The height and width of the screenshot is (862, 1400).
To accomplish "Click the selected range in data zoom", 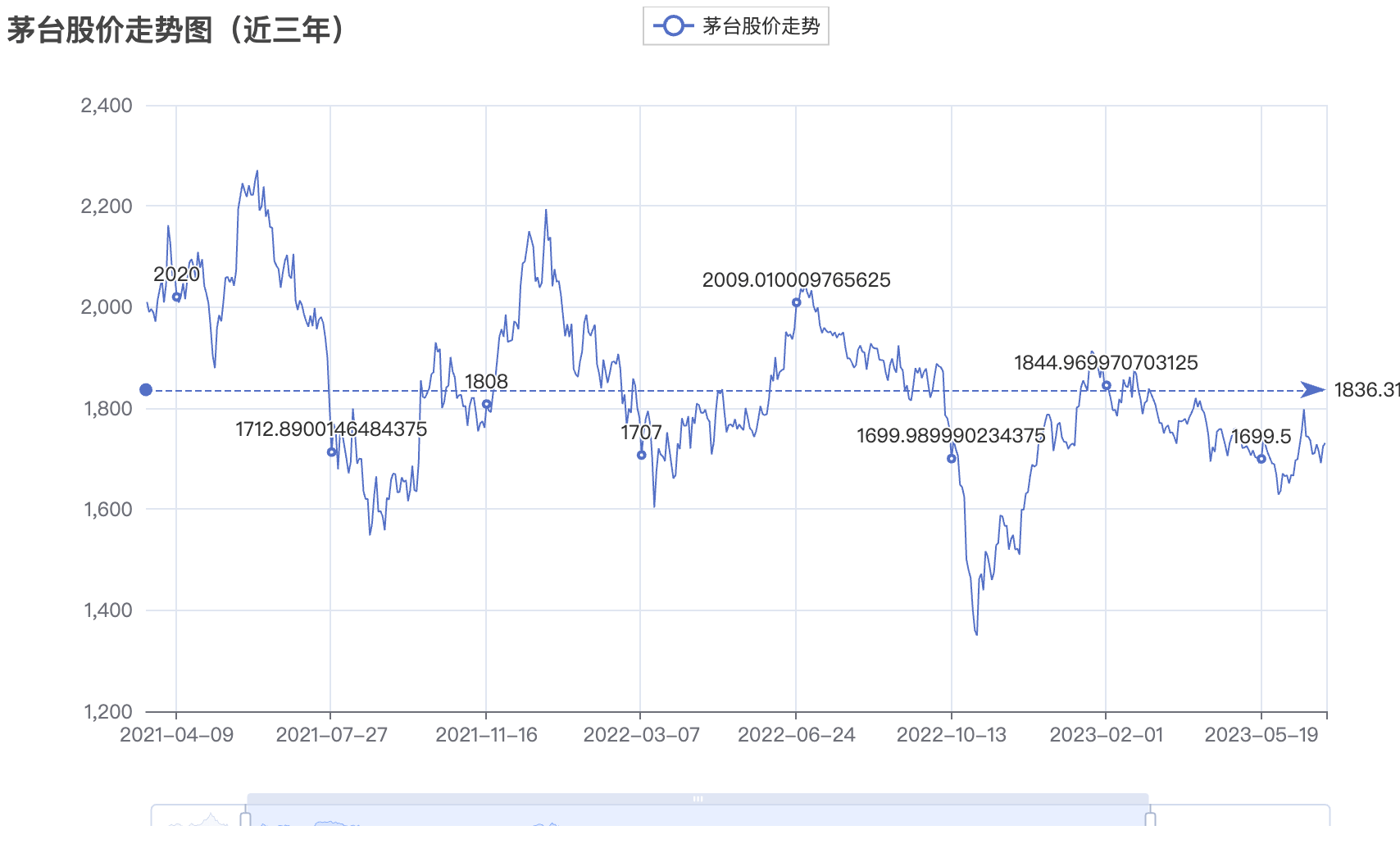I will [698, 816].
